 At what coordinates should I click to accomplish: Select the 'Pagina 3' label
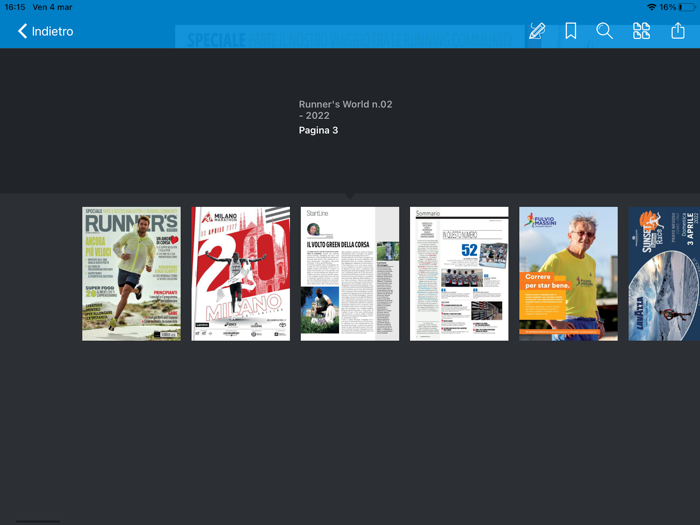click(318, 130)
